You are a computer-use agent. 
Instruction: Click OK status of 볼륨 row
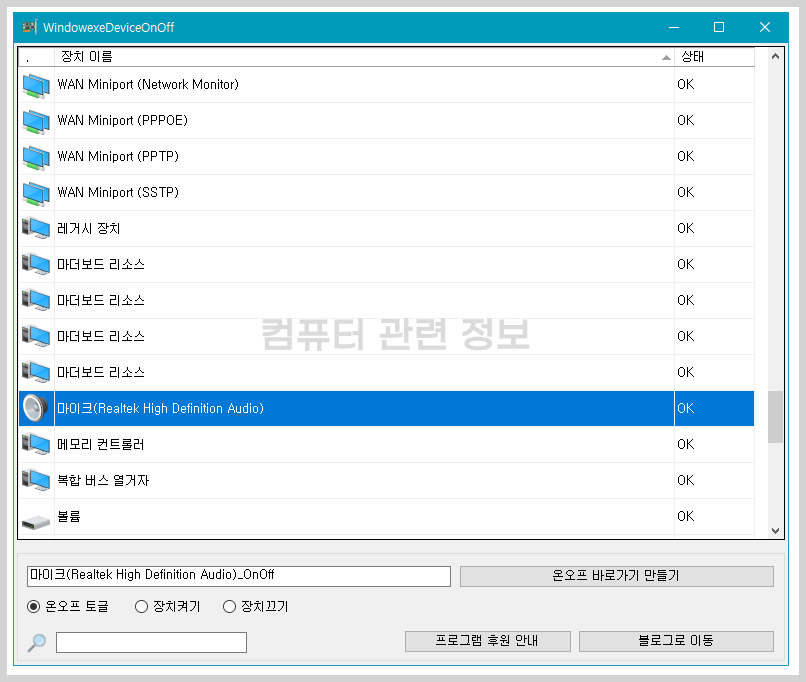pos(685,517)
